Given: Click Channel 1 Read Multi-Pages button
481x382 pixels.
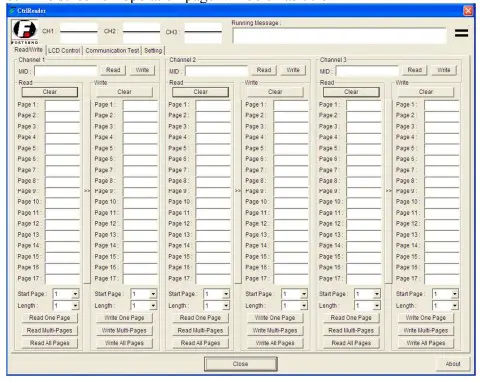Looking at the screenshot, I should [x=50, y=331].
